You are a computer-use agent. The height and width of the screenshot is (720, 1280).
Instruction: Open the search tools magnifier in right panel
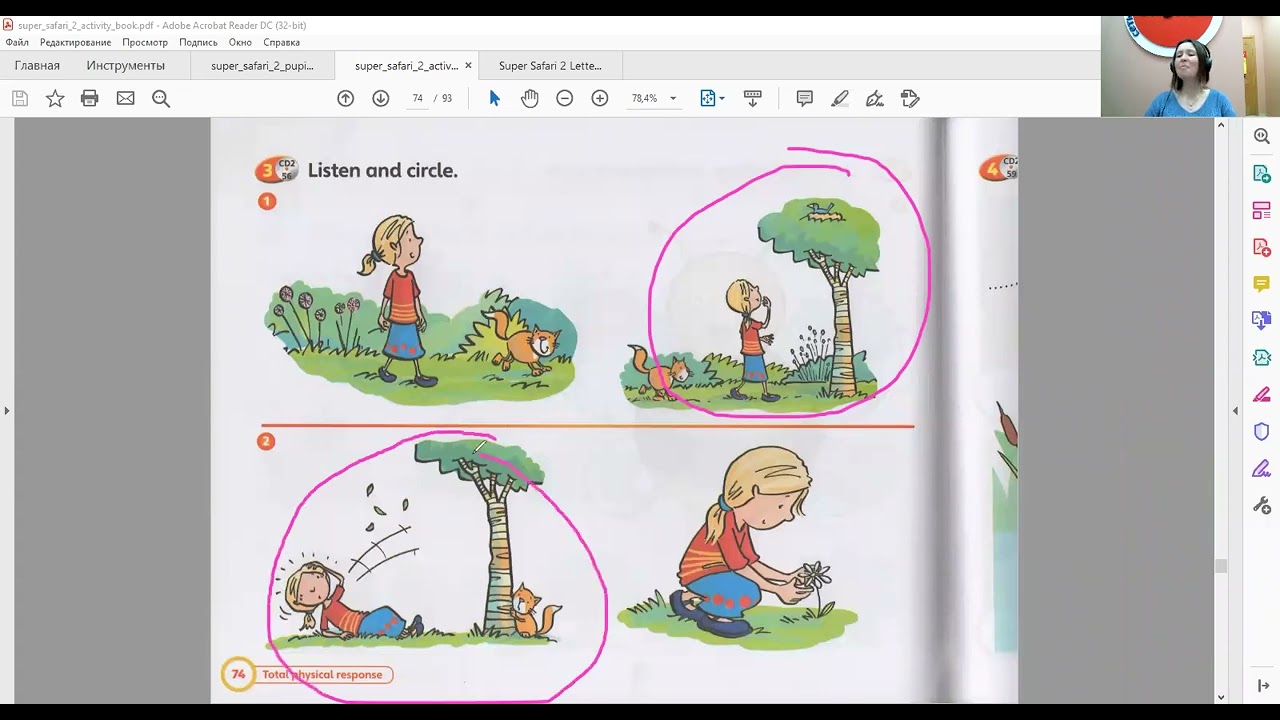[1262, 137]
